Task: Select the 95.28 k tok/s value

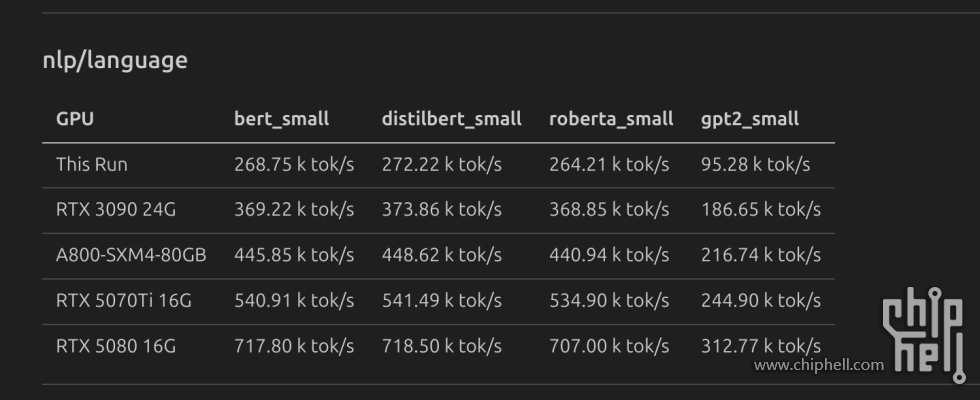Action: coord(756,164)
